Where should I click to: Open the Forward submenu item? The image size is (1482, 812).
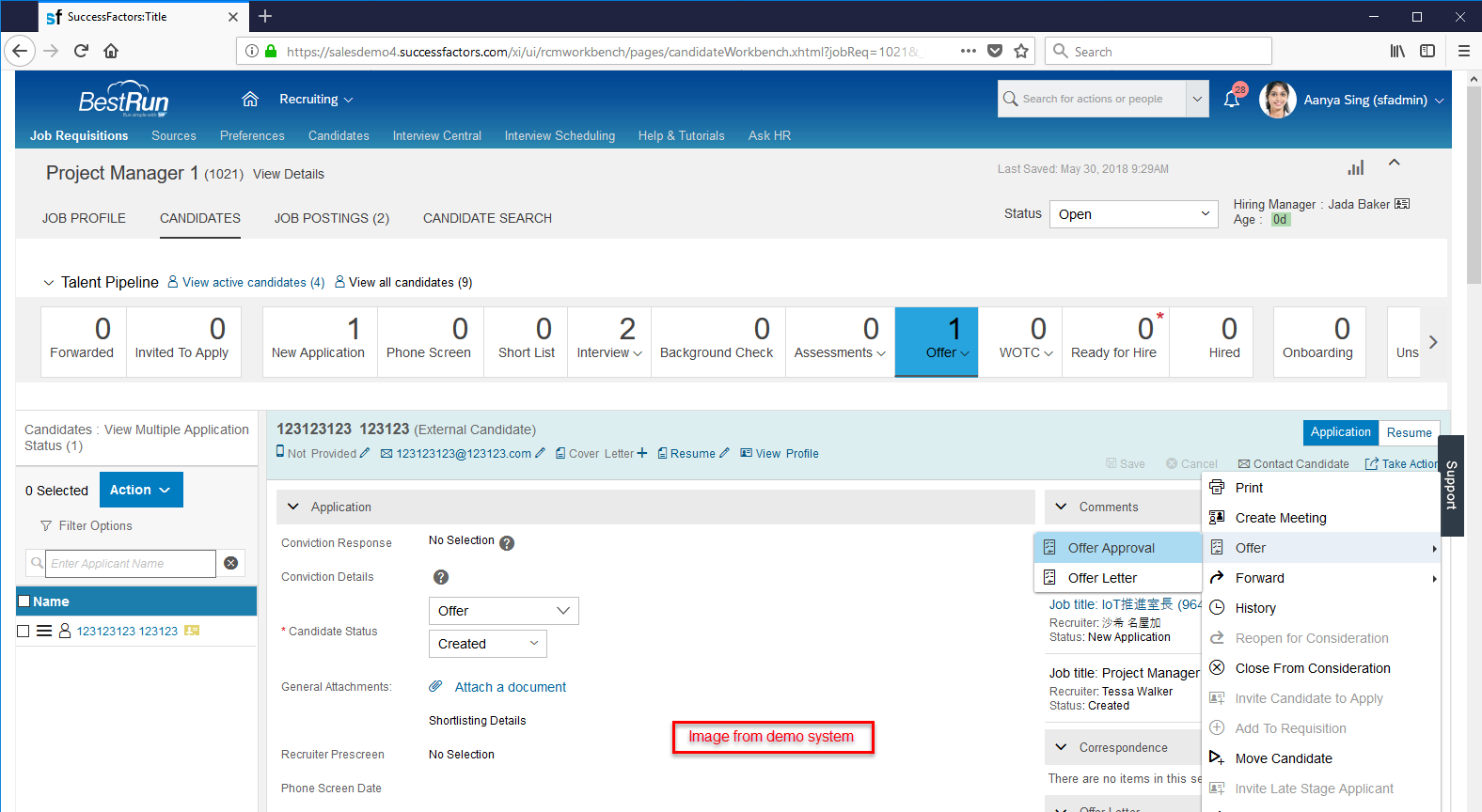tap(1321, 578)
